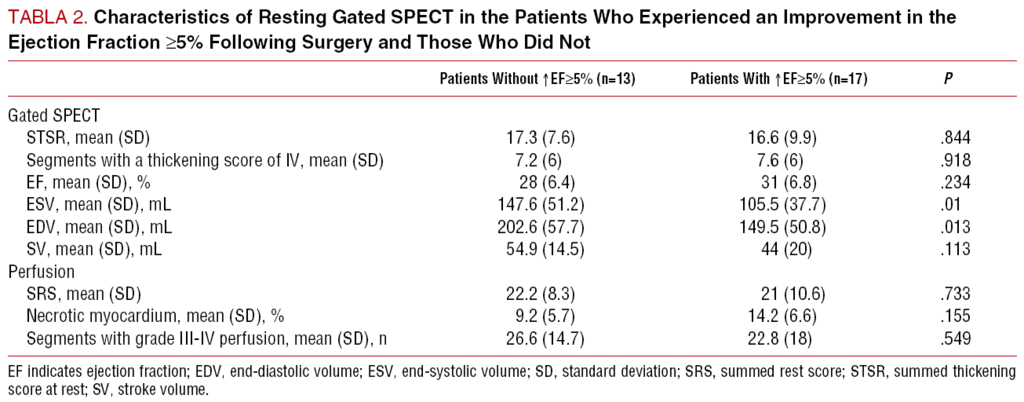Click the 'Perfusion' section heading
1024x402 pixels.
(40, 271)
